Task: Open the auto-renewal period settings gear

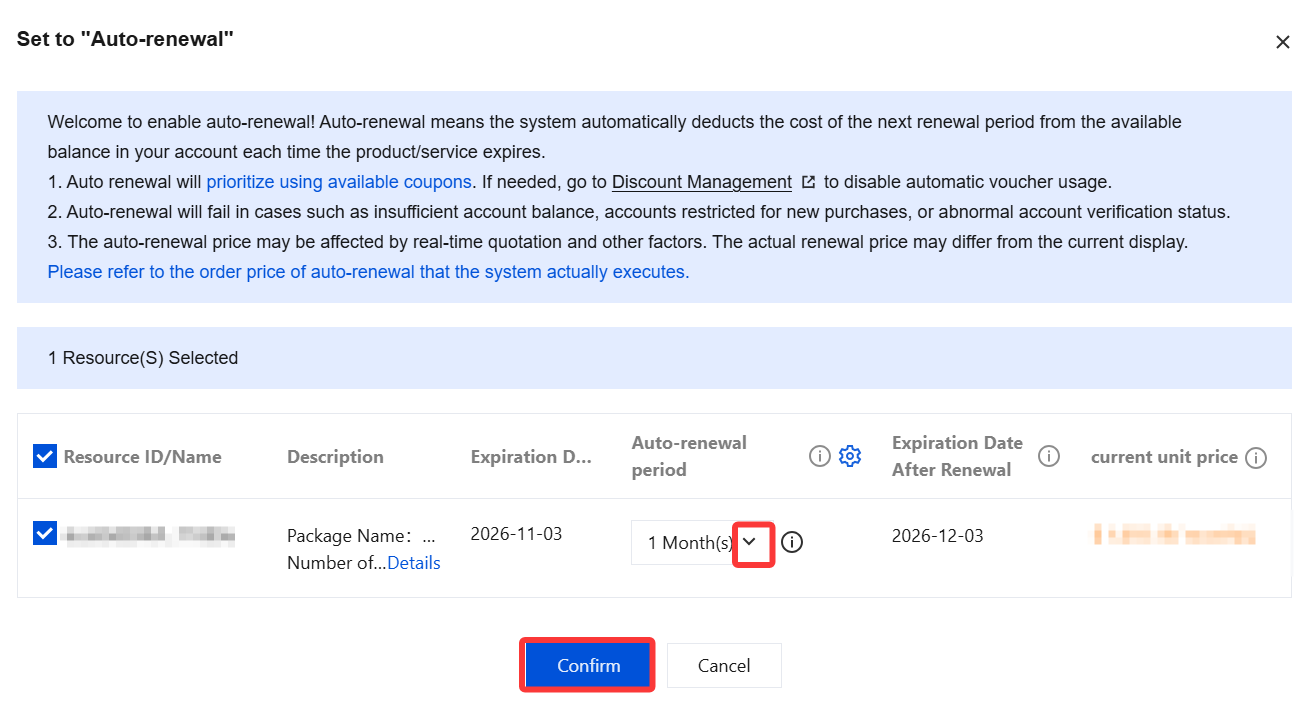Action: 850,456
